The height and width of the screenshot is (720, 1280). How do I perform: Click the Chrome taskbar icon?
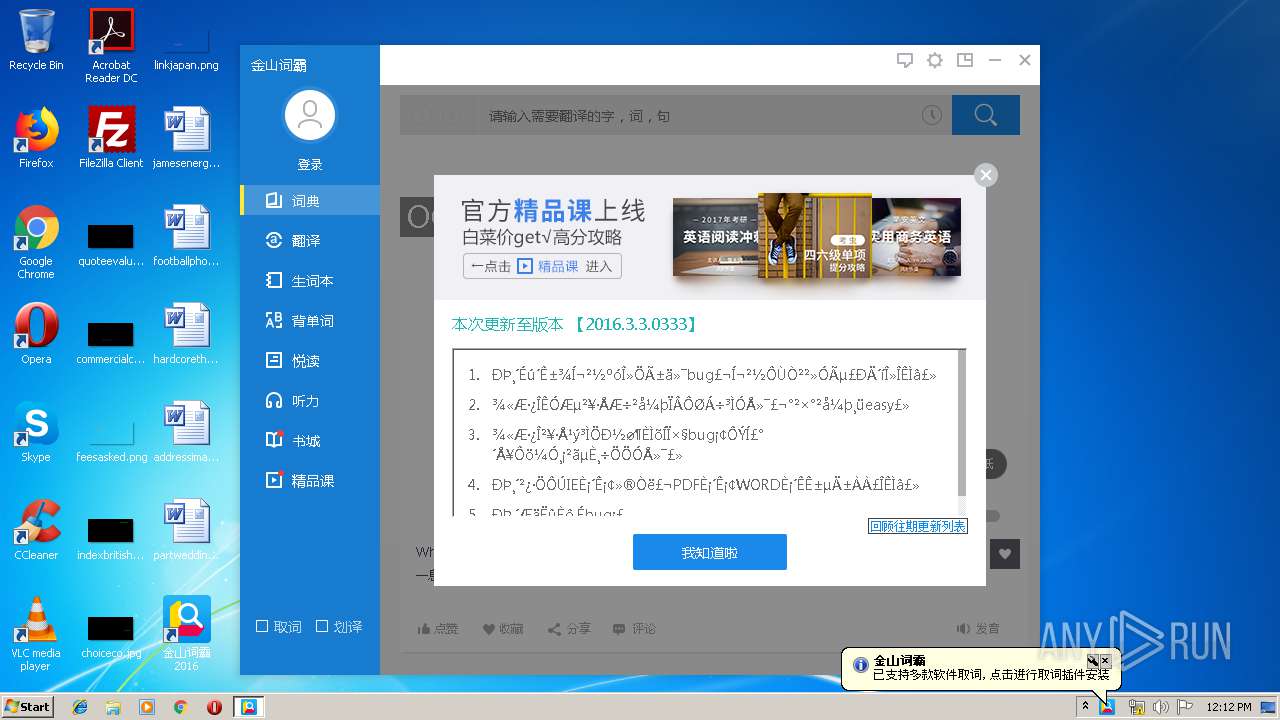click(x=180, y=706)
